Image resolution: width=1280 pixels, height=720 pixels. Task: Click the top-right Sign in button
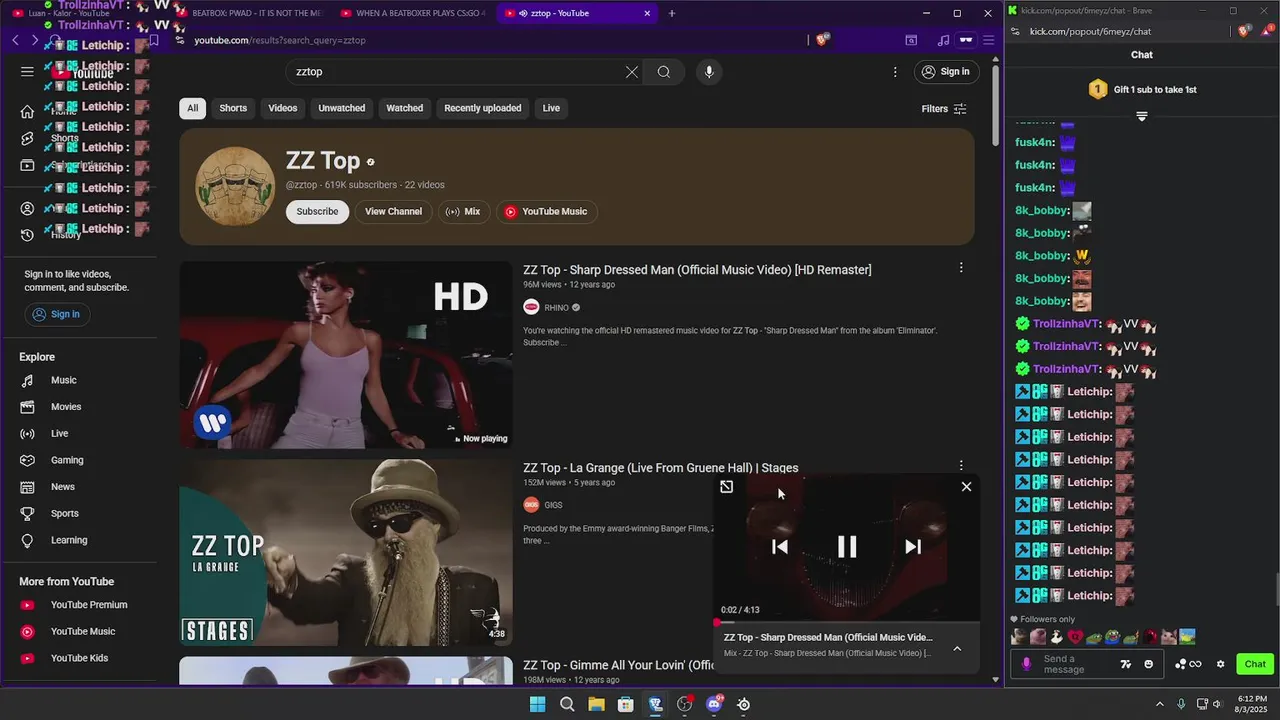[x=945, y=72]
